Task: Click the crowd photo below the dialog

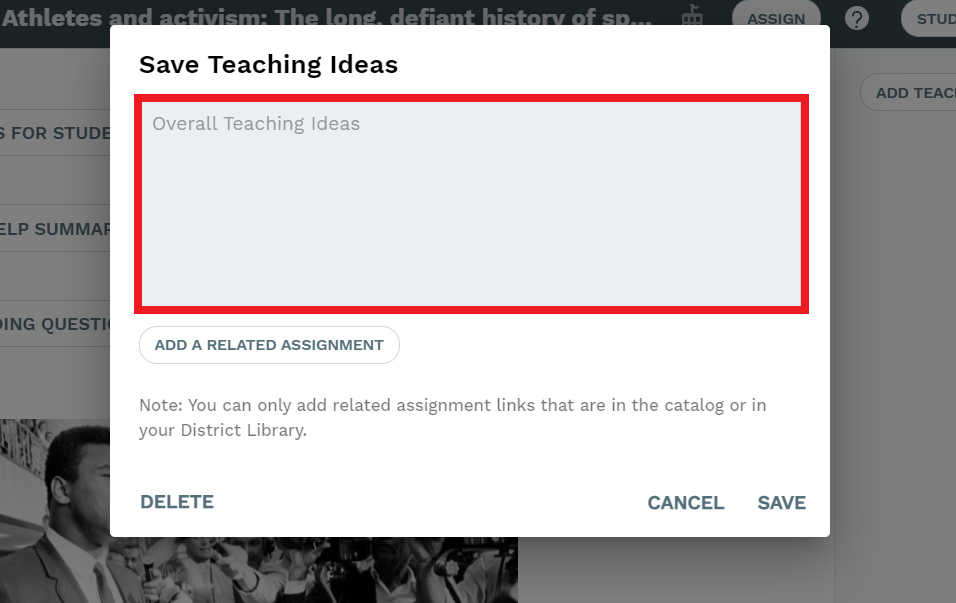Action: (x=314, y=570)
